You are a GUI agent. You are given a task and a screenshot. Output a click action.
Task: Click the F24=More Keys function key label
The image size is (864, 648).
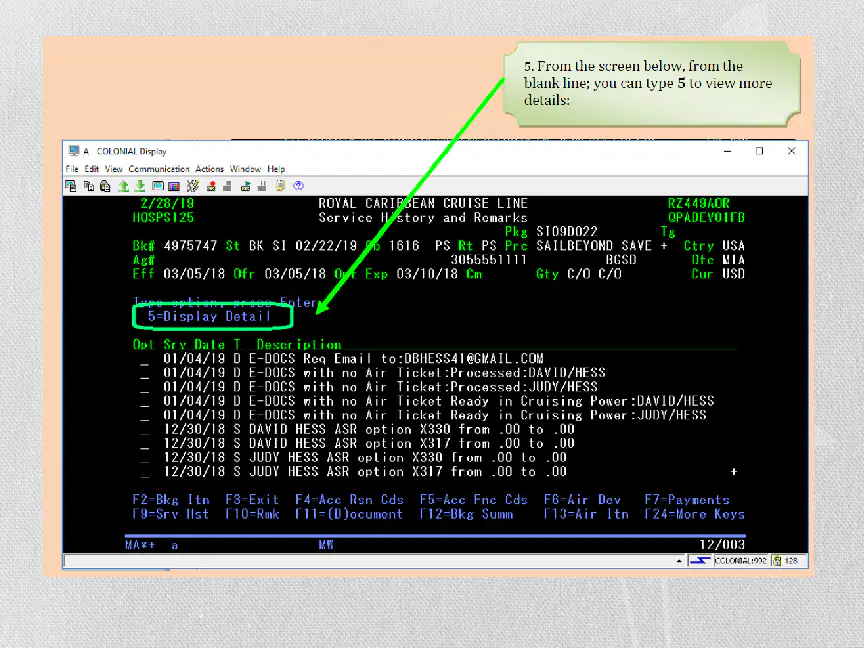pos(695,515)
